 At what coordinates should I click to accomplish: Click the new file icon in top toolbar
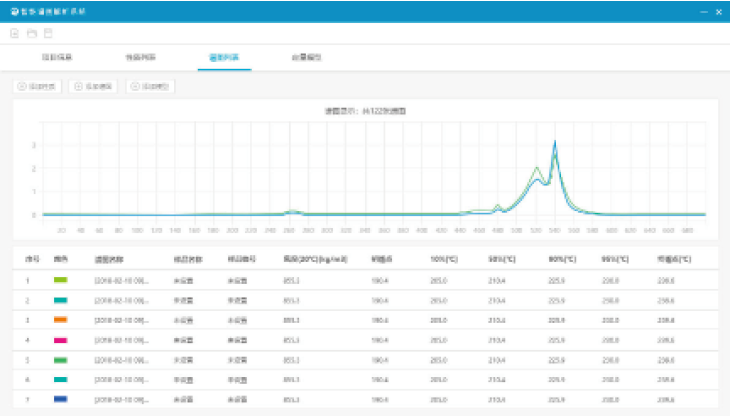pyautogui.click(x=14, y=33)
